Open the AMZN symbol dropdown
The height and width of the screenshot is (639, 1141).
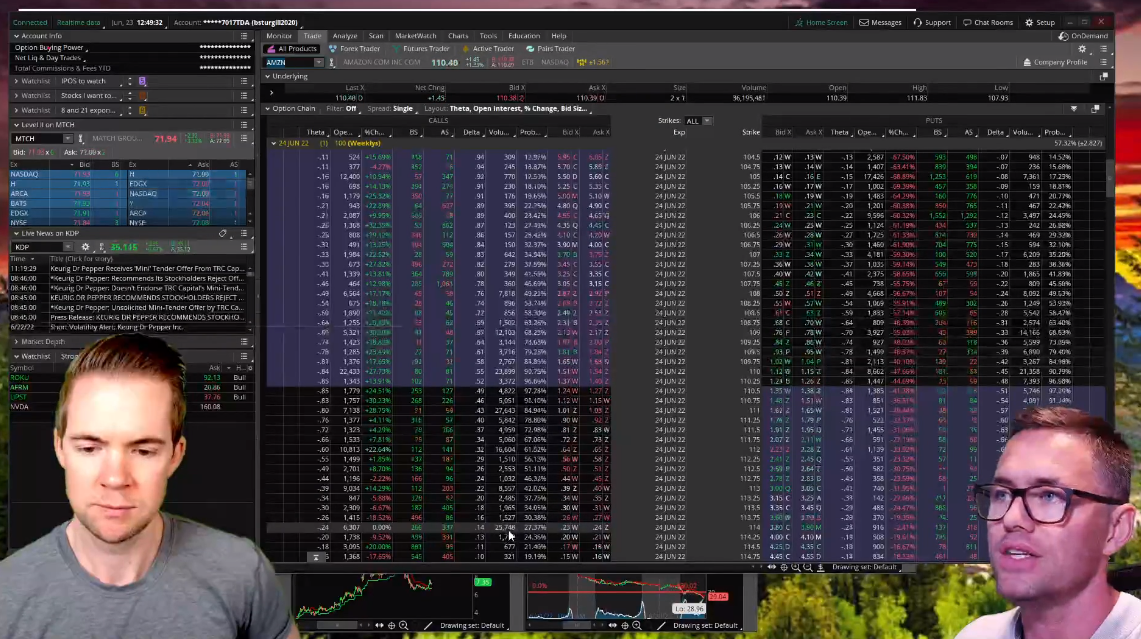tap(318, 63)
